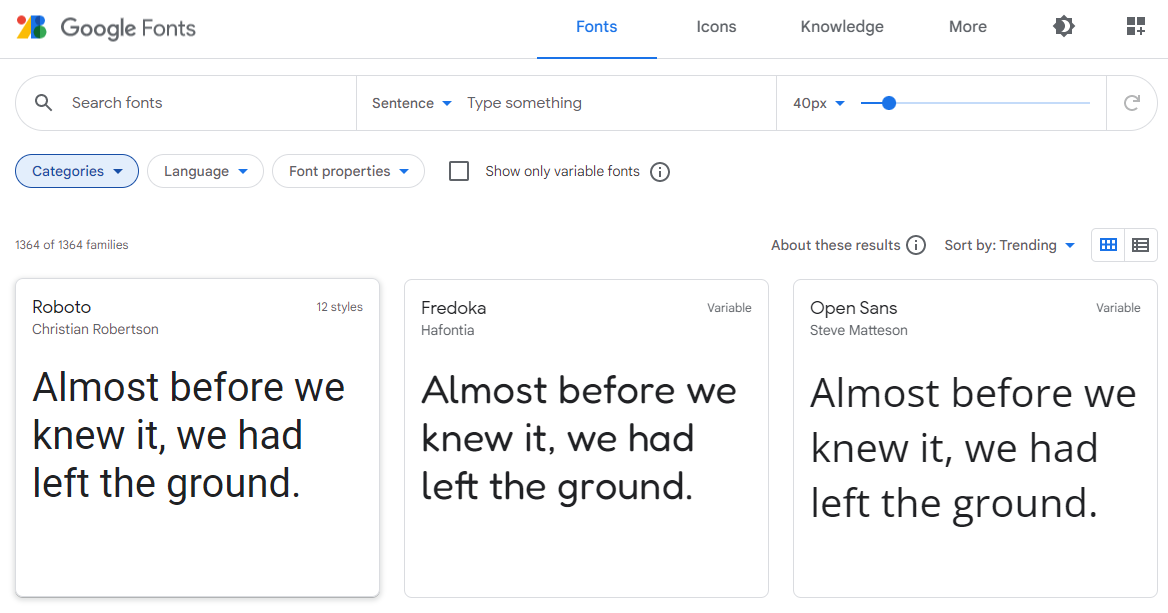Open the Knowledge tab
The image size is (1168, 613).
[842, 27]
